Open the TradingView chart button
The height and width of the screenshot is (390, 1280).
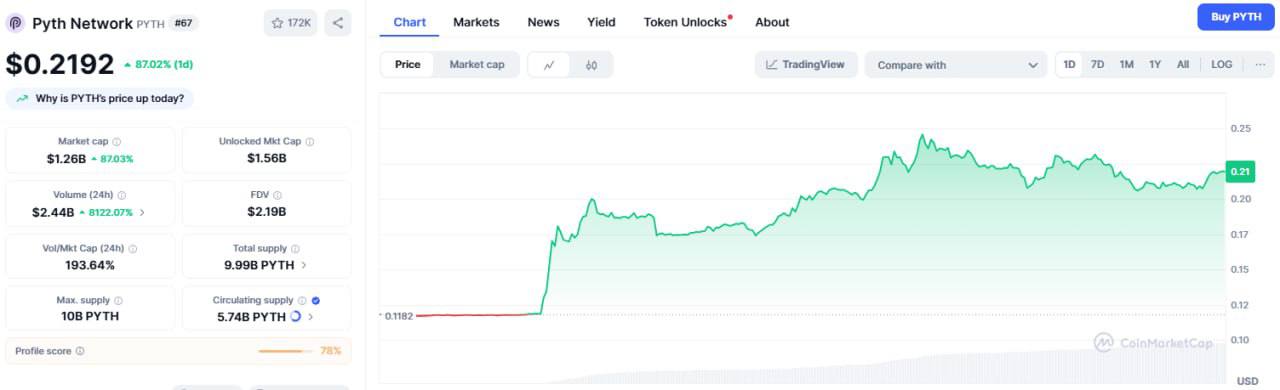point(806,64)
